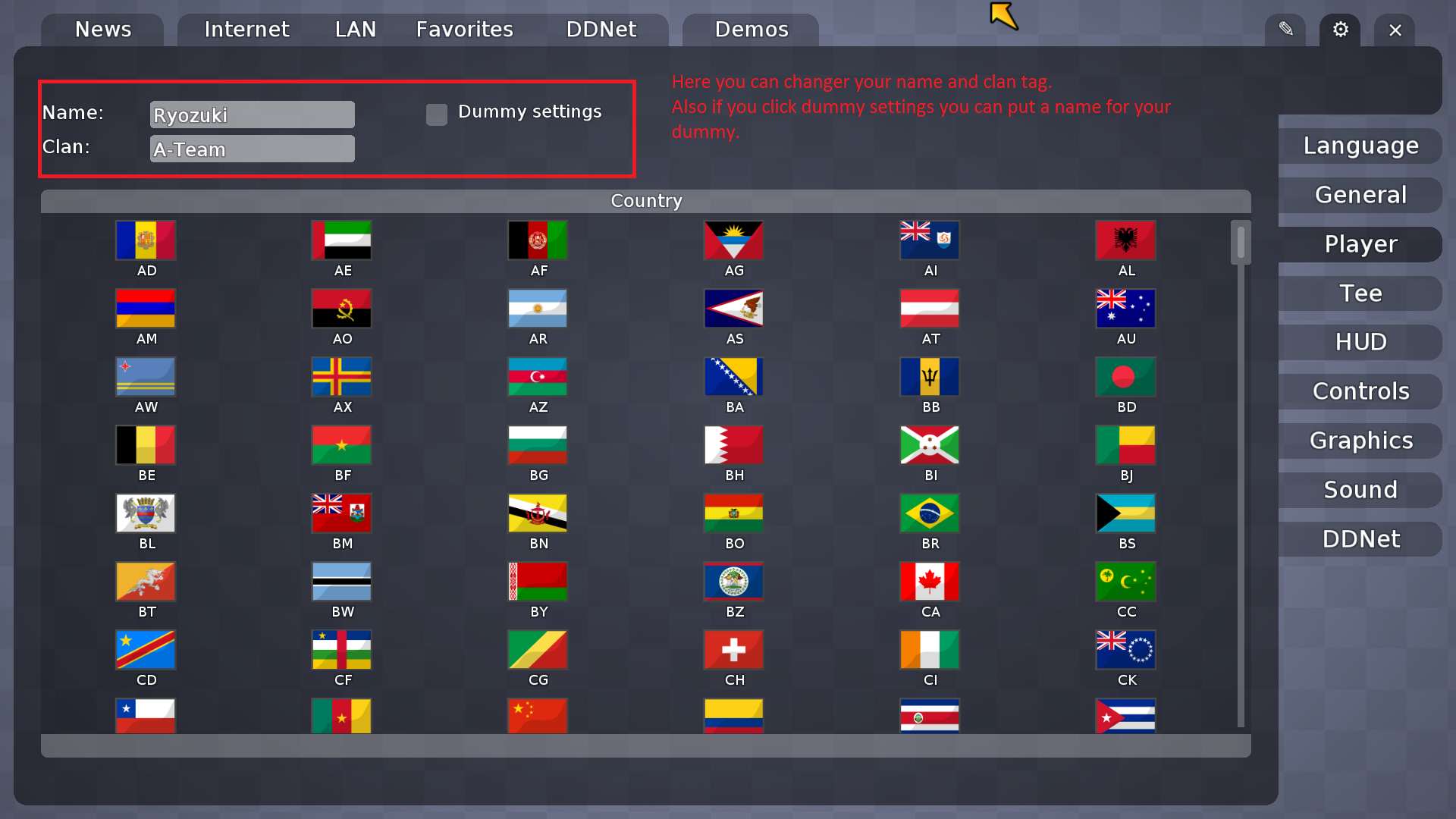This screenshot has height=819, width=1456.
Task: Open the Controls settings page
Action: (x=1360, y=391)
